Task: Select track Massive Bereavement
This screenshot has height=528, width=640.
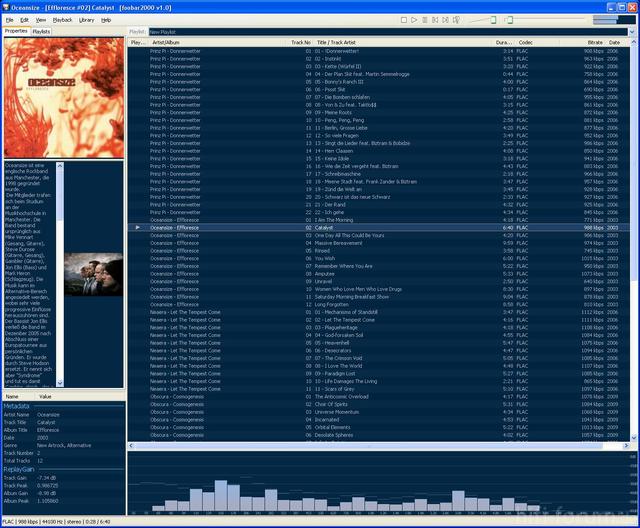Action: tap(379, 243)
